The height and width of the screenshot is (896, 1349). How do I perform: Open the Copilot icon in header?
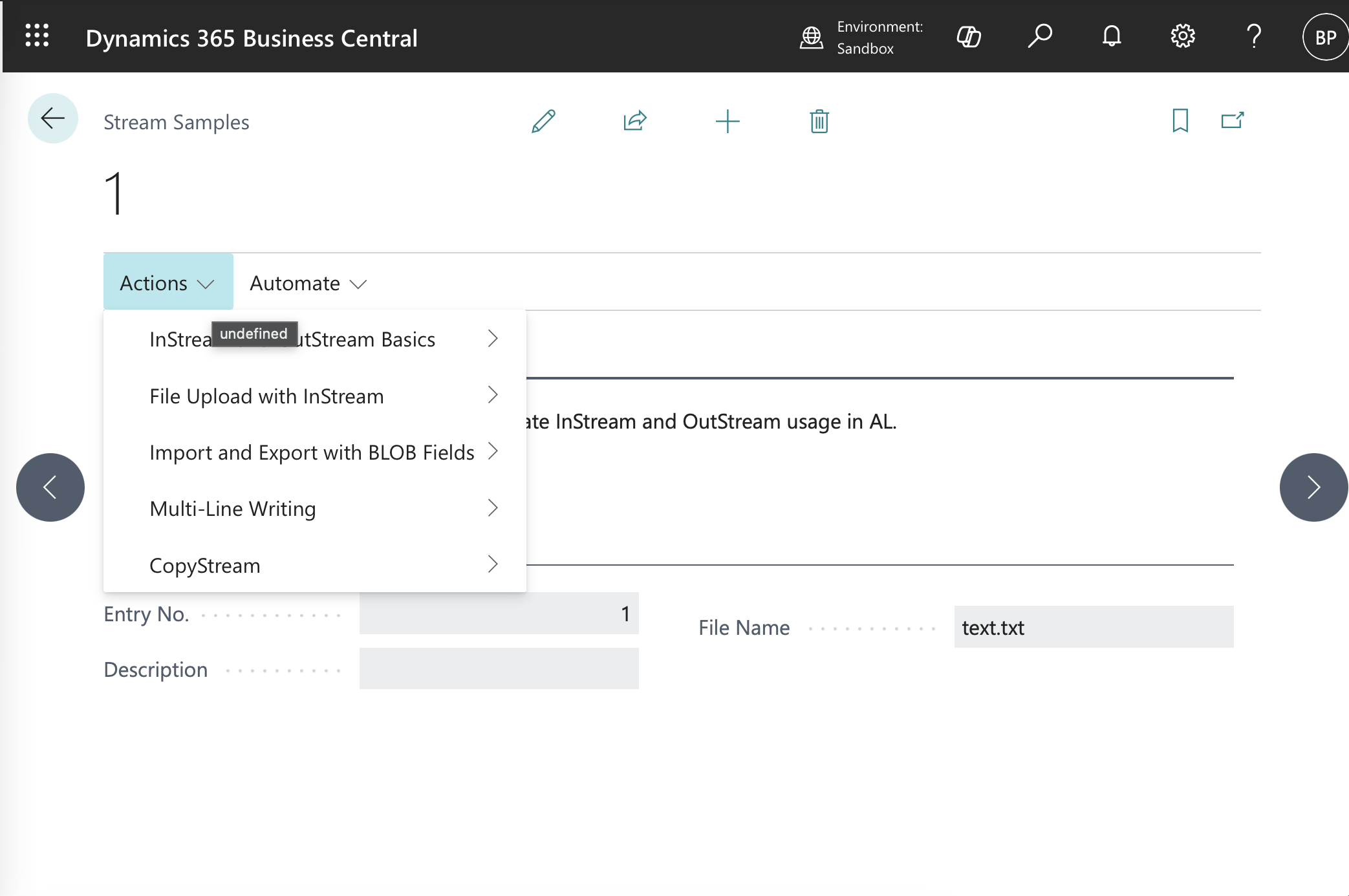tap(969, 36)
